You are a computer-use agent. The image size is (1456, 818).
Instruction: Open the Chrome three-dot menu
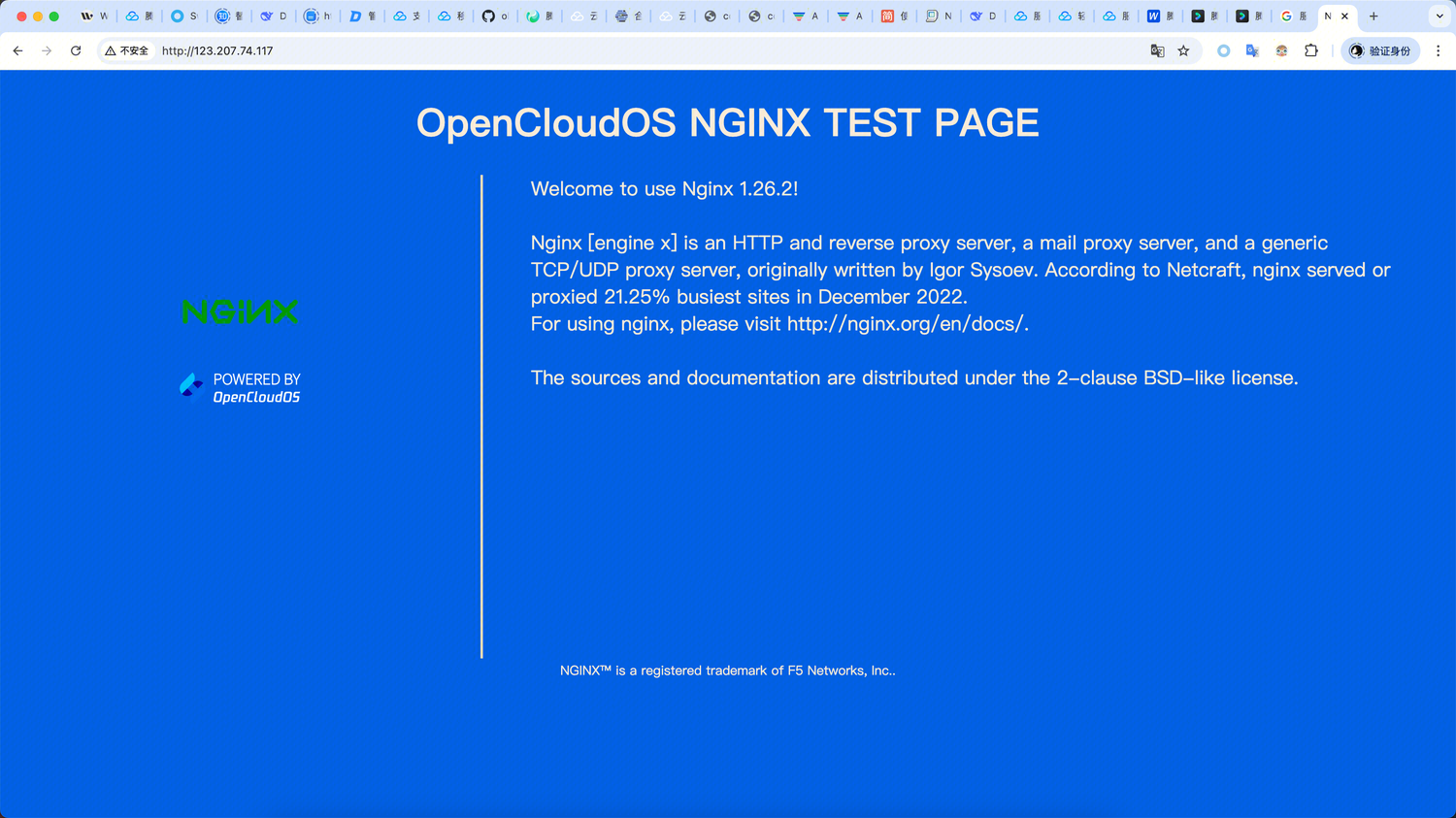tap(1439, 50)
